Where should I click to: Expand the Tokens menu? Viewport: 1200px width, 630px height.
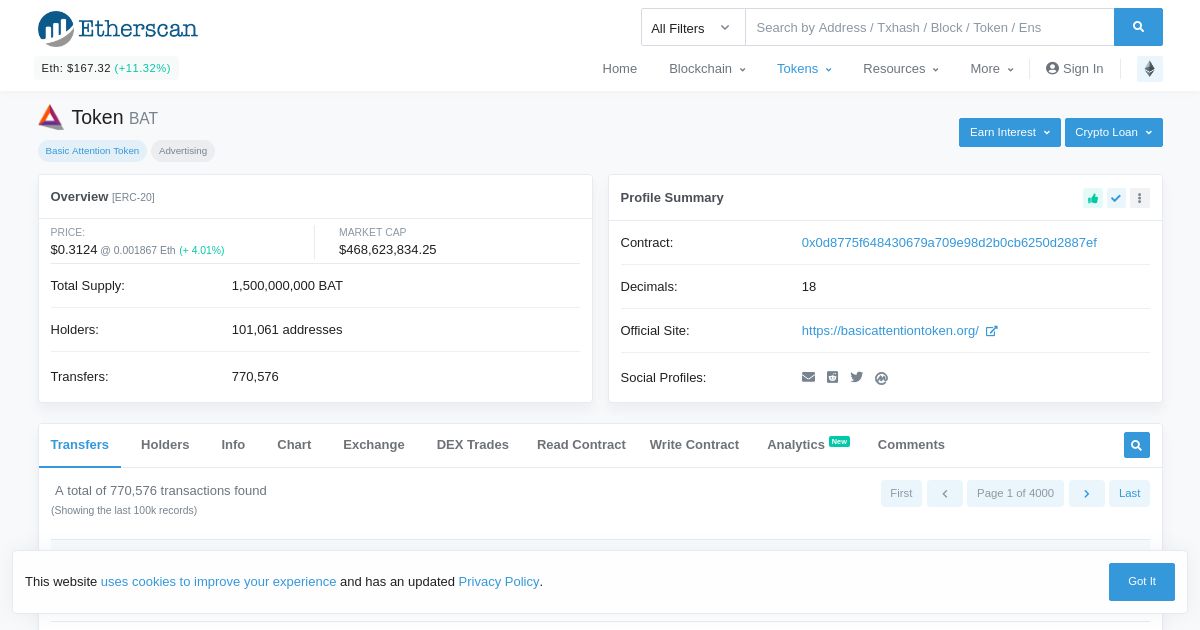804,69
